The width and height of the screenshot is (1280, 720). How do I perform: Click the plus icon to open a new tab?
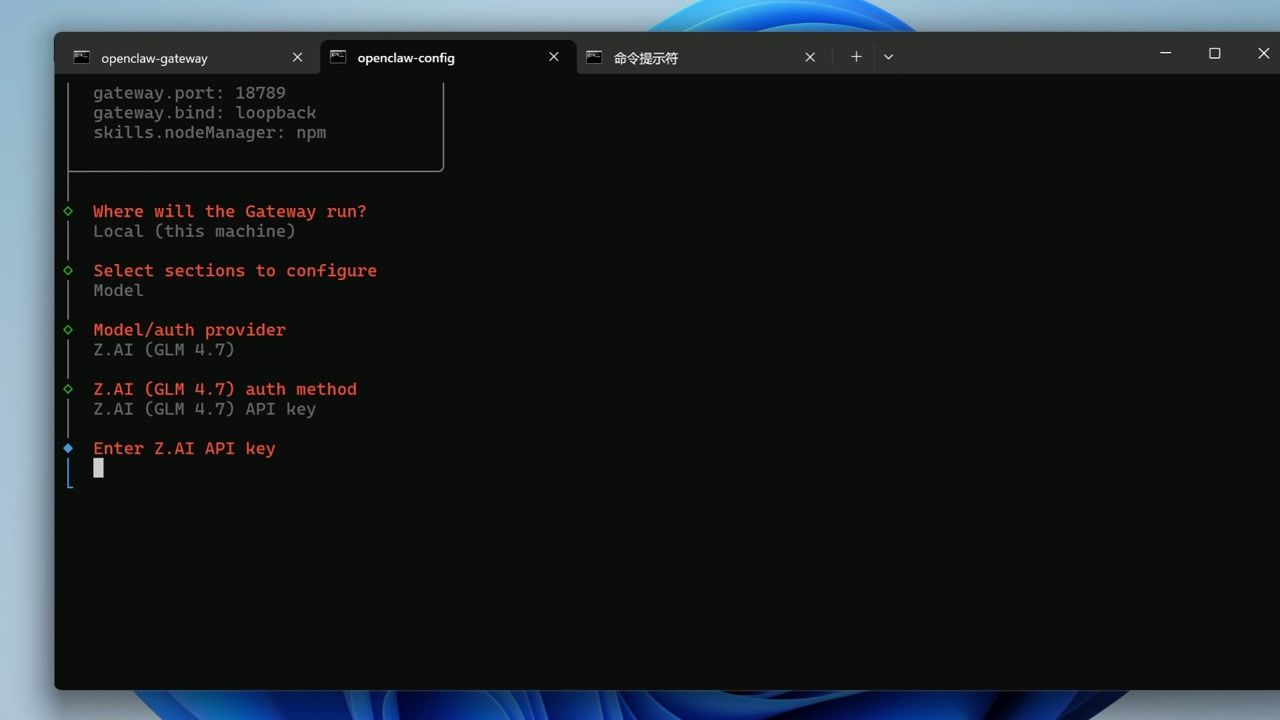point(856,57)
